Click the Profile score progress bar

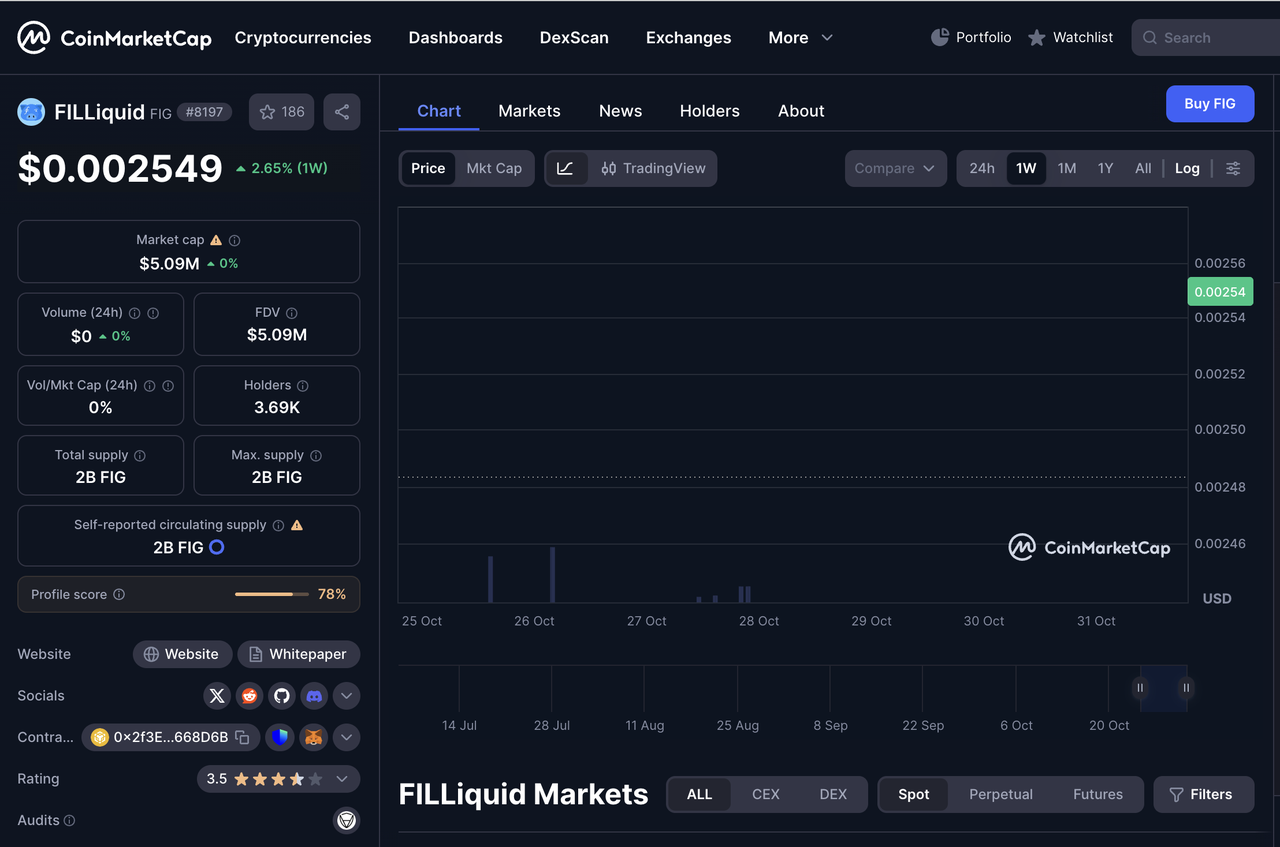(272, 594)
